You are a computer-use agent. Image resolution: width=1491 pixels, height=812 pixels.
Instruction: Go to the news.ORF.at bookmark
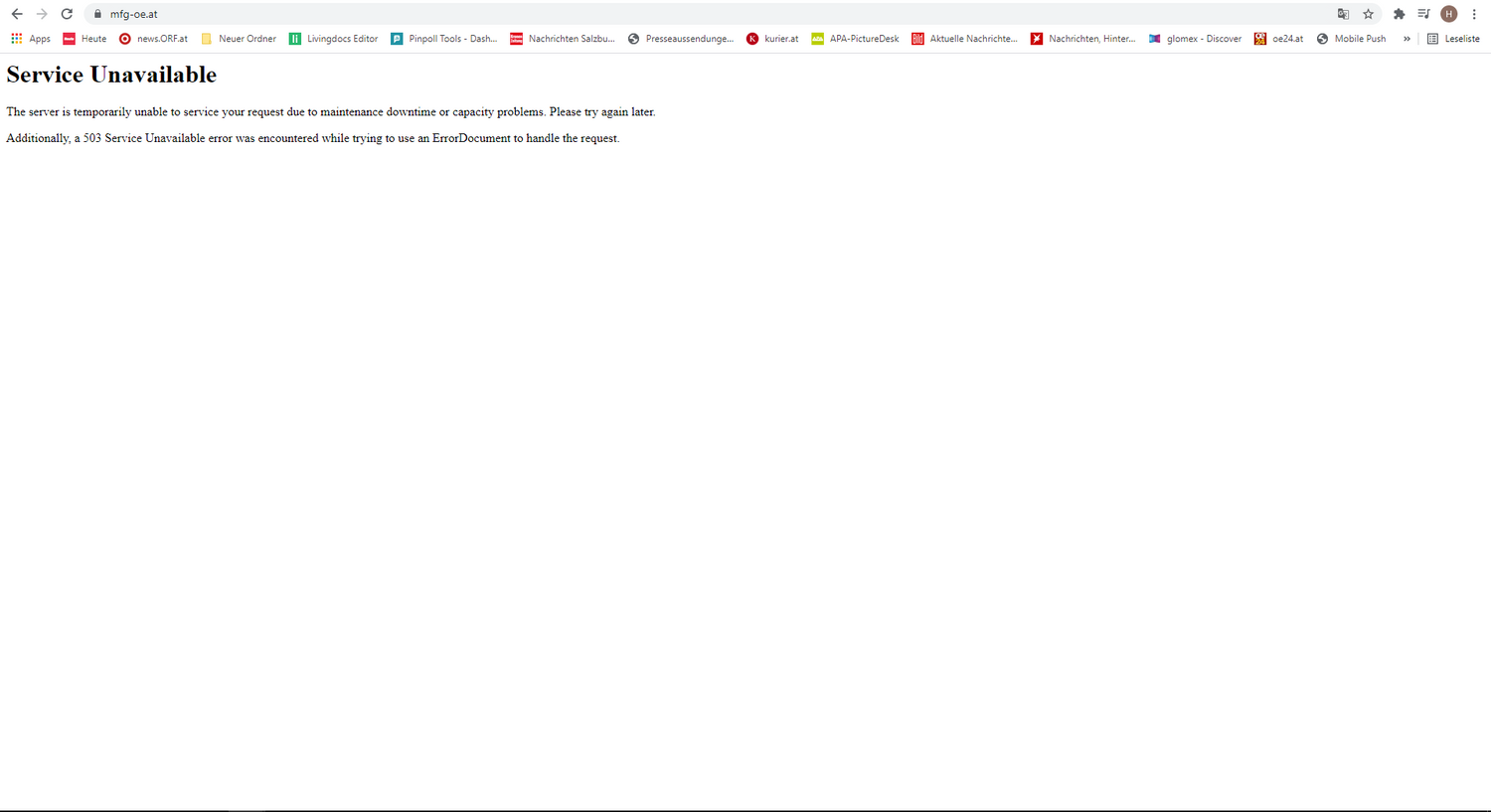point(153,39)
